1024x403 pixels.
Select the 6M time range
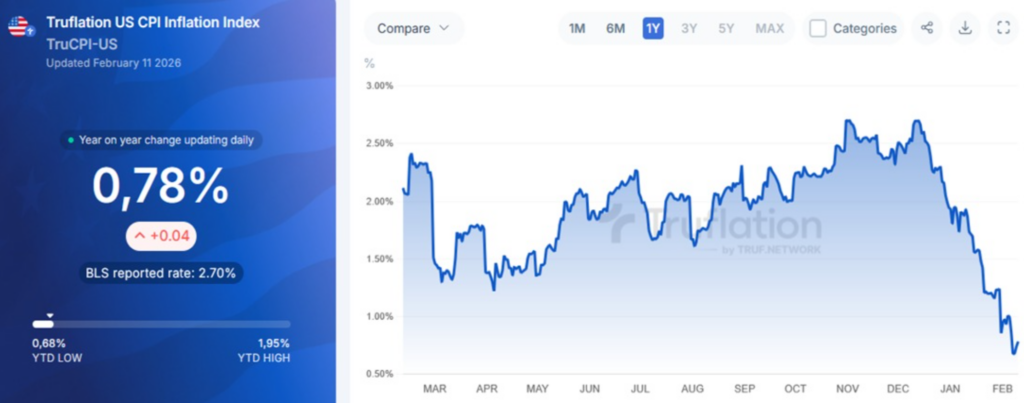(615, 29)
